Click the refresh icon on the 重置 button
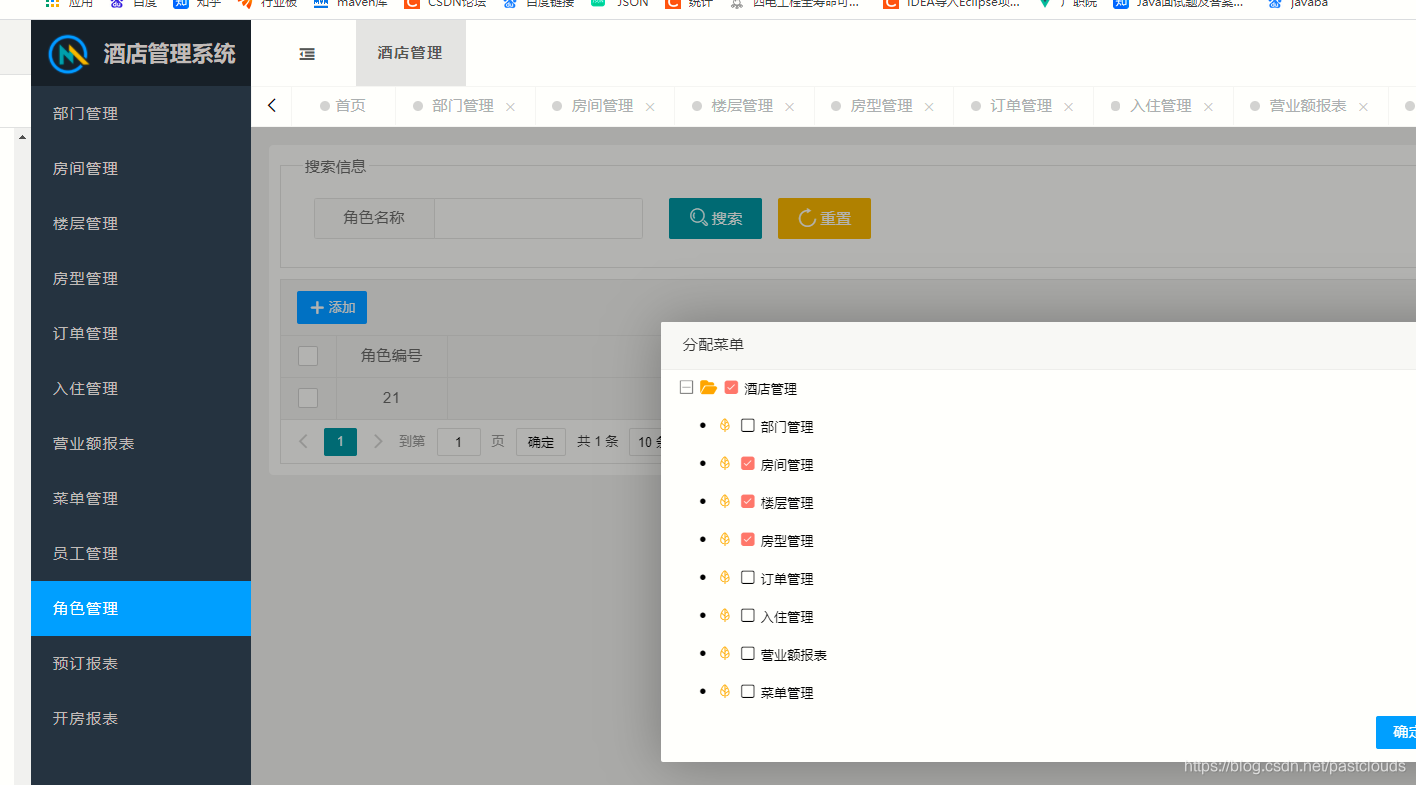This screenshot has width=1416, height=785. [806, 218]
